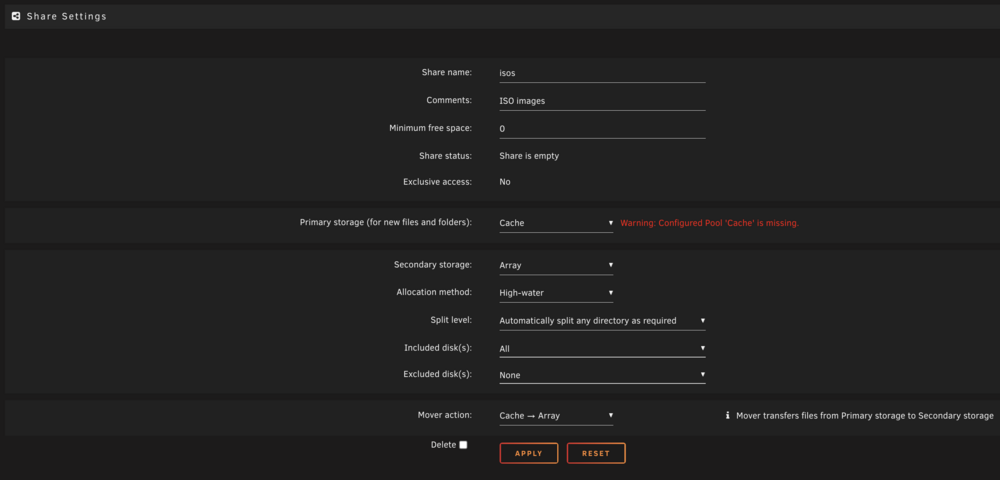Click the Minimum free space field
The height and width of the screenshot is (480, 1000).
(602, 129)
